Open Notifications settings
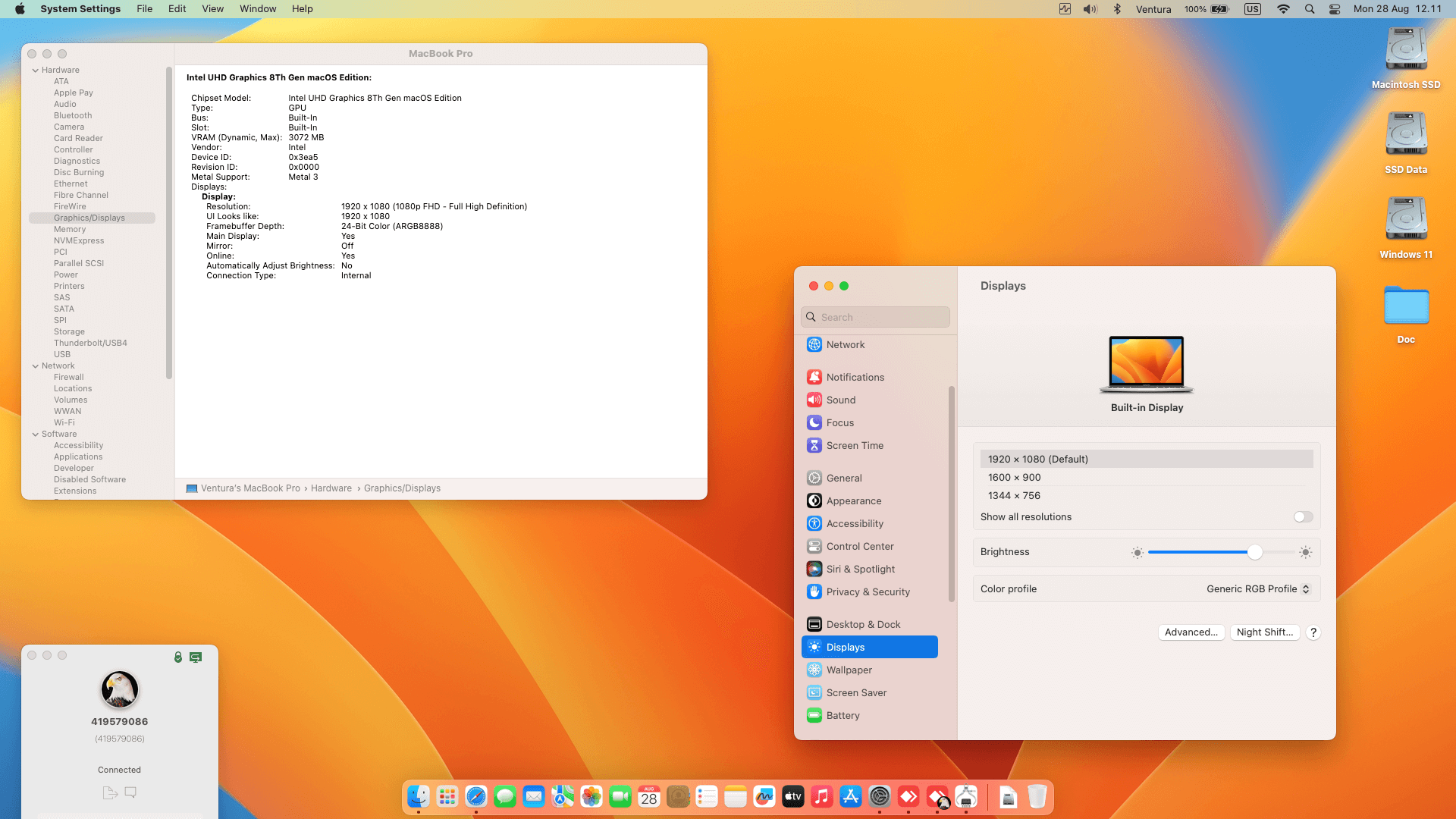The width and height of the screenshot is (1456, 819). pyautogui.click(x=855, y=377)
